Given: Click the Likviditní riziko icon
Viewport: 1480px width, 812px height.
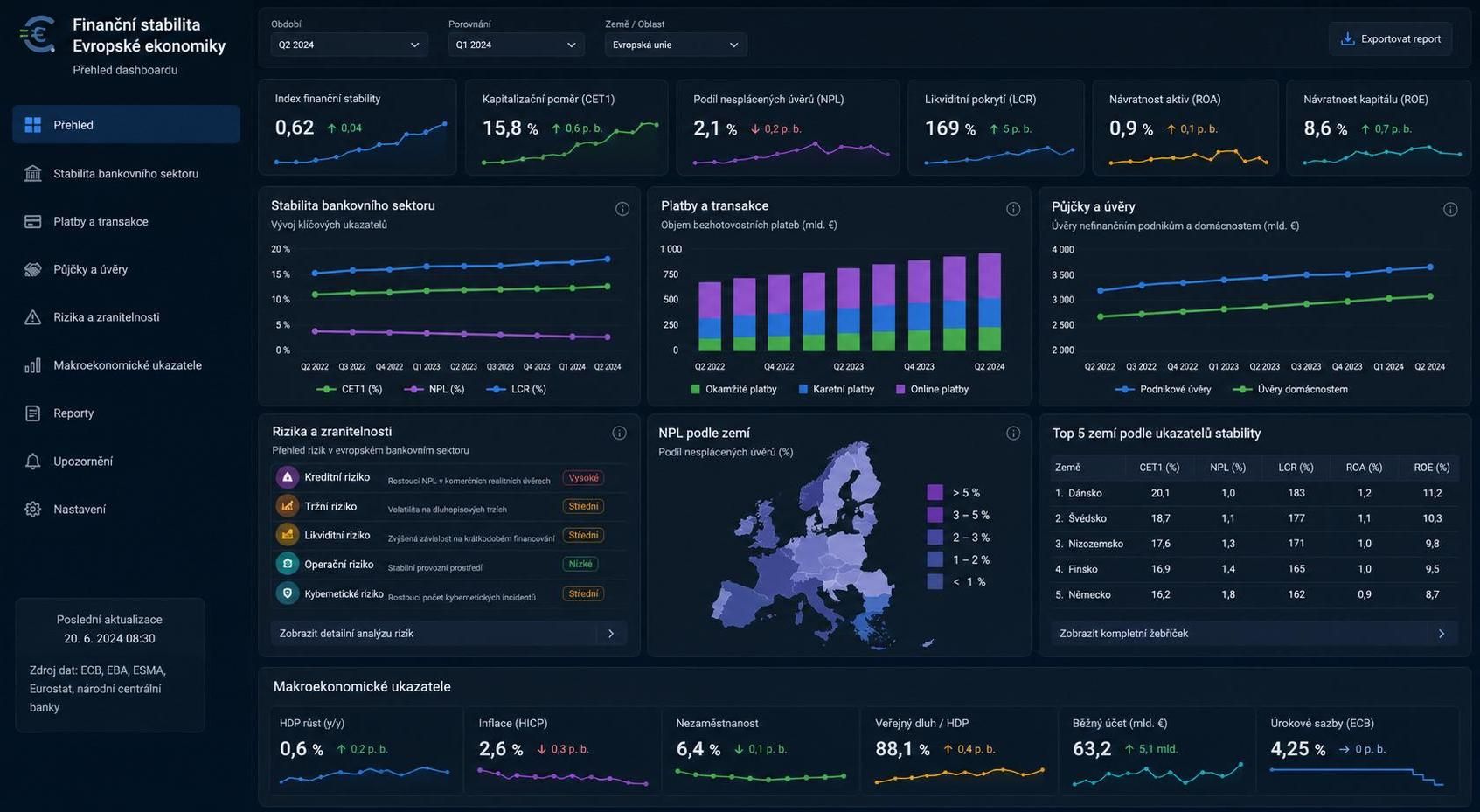Looking at the screenshot, I should coord(287,535).
